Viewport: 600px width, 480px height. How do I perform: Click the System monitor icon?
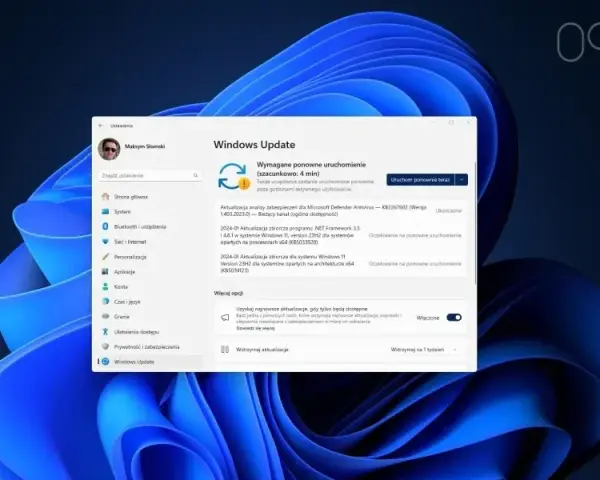click(106, 212)
